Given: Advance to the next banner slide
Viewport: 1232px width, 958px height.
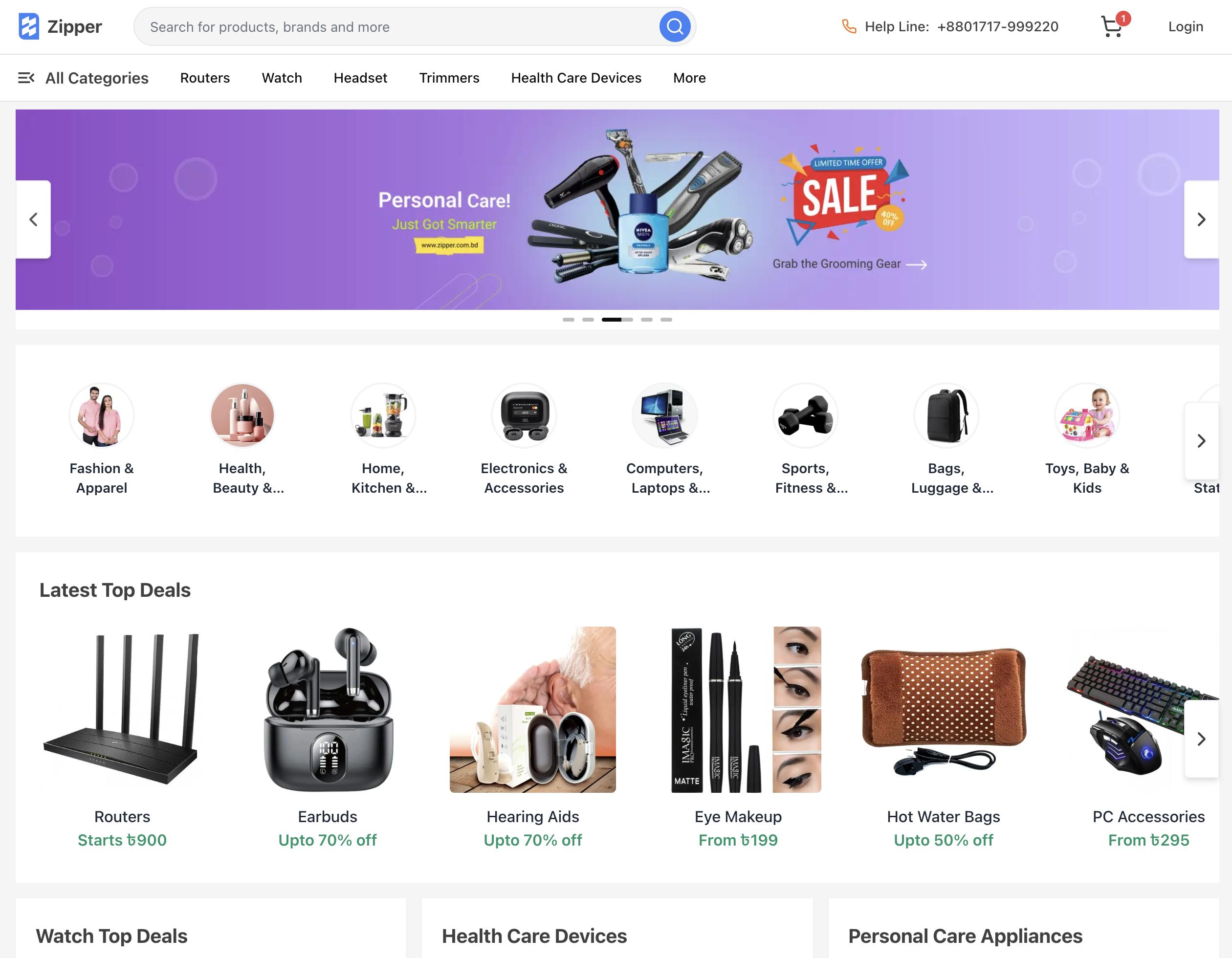Looking at the screenshot, I should click(x=1201, y=219).
